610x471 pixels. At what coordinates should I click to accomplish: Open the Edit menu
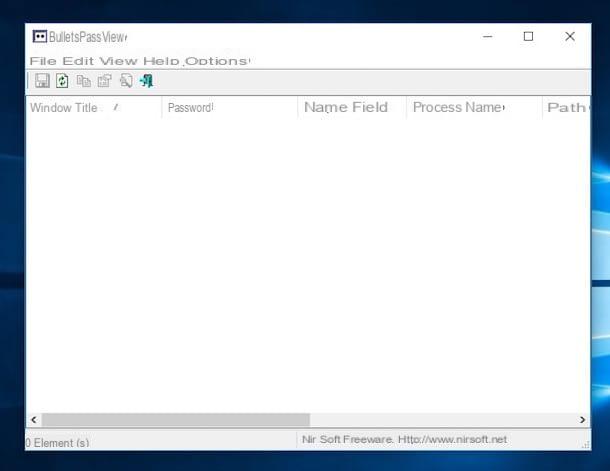click(x=78, y=61)
